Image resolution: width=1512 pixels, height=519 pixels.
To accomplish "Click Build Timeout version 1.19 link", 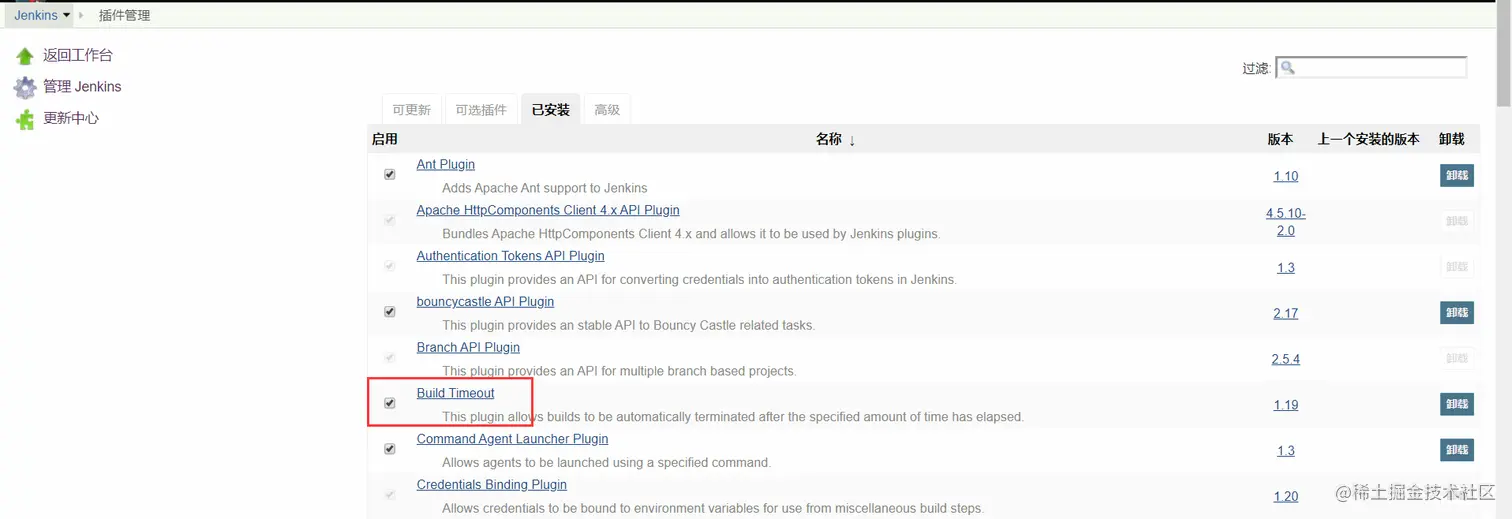I will (x=1286, y=405).
